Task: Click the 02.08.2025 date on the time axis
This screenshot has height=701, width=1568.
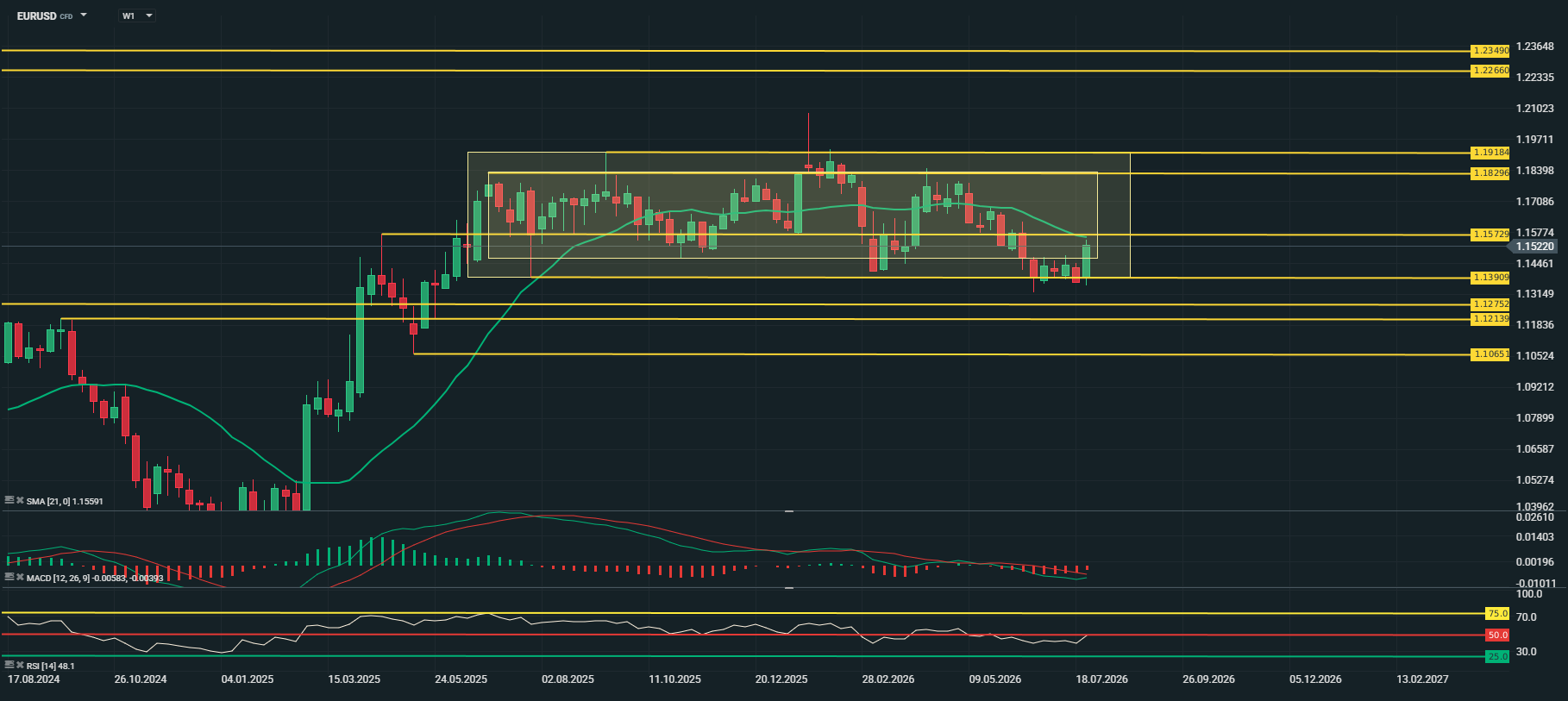Action: pos(568,679)
